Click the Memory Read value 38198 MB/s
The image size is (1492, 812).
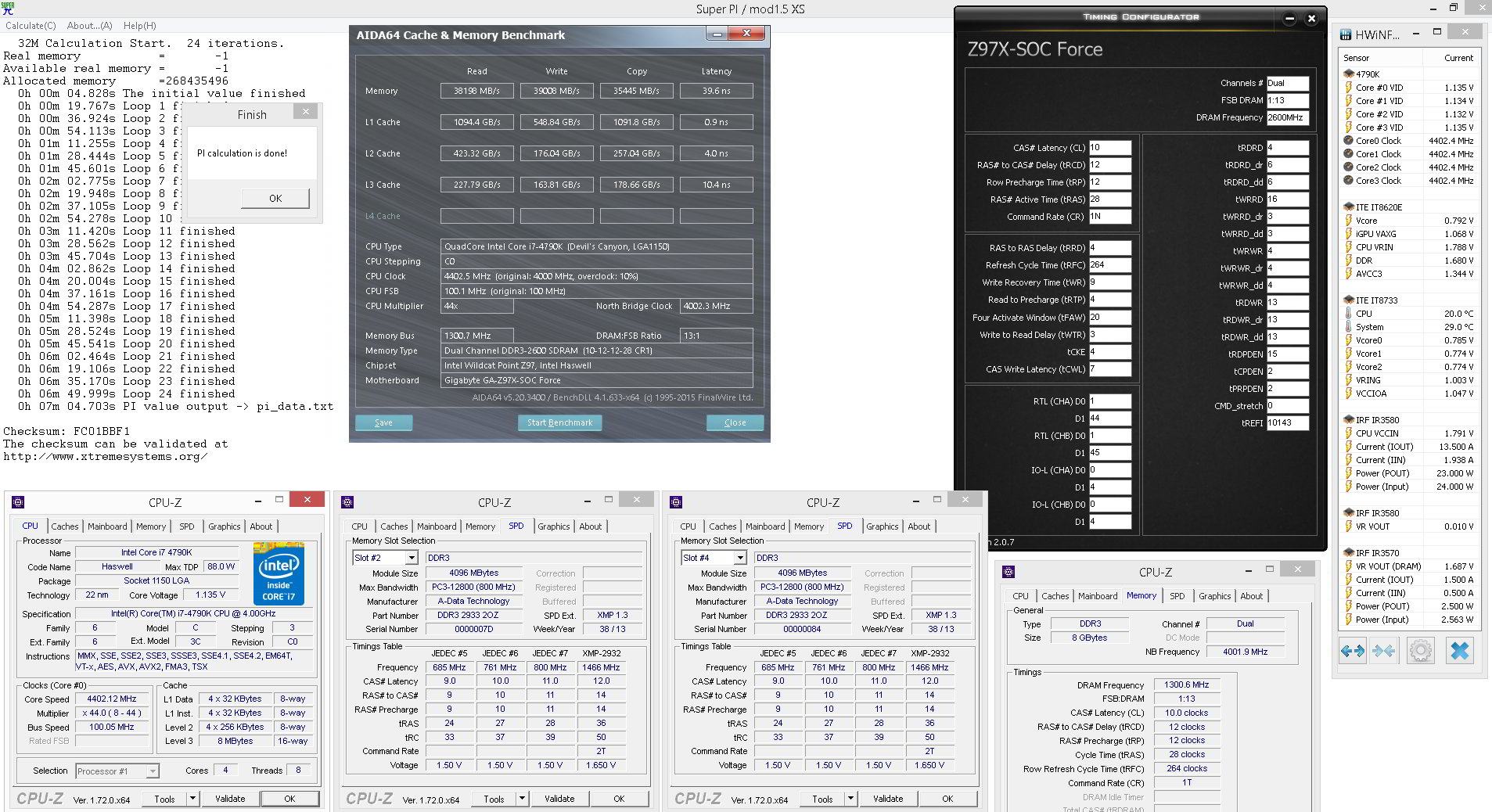[476, 91]
